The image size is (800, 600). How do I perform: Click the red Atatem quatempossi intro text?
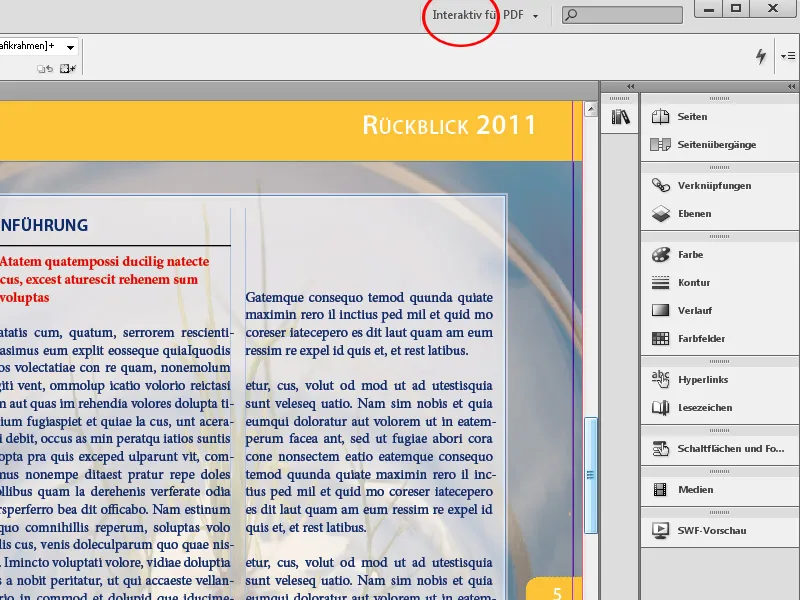click(105, 279)
